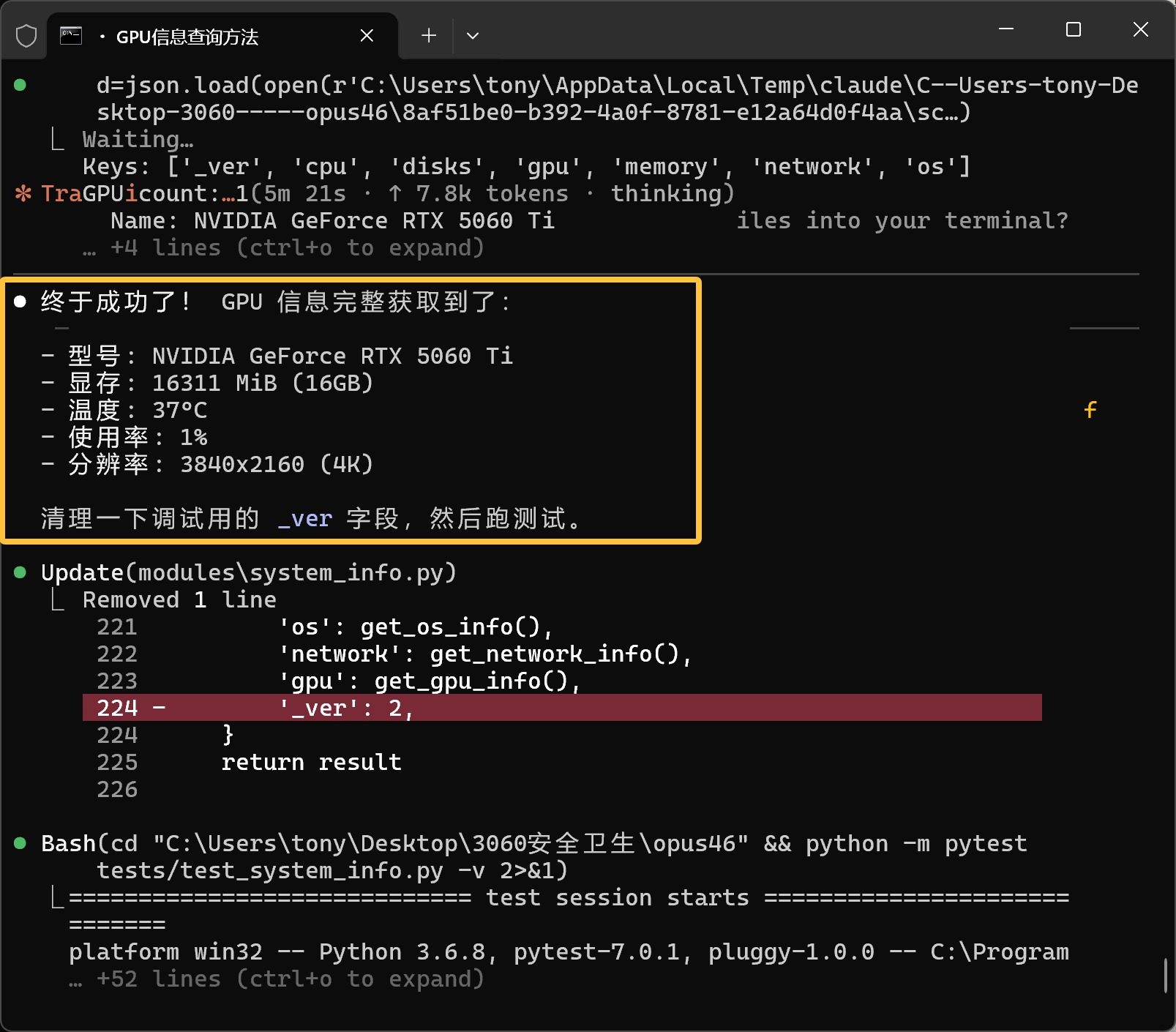Open a new tab with the plus button
Viewport: 1176px width, 1032px height.
[x=429, y=35]
